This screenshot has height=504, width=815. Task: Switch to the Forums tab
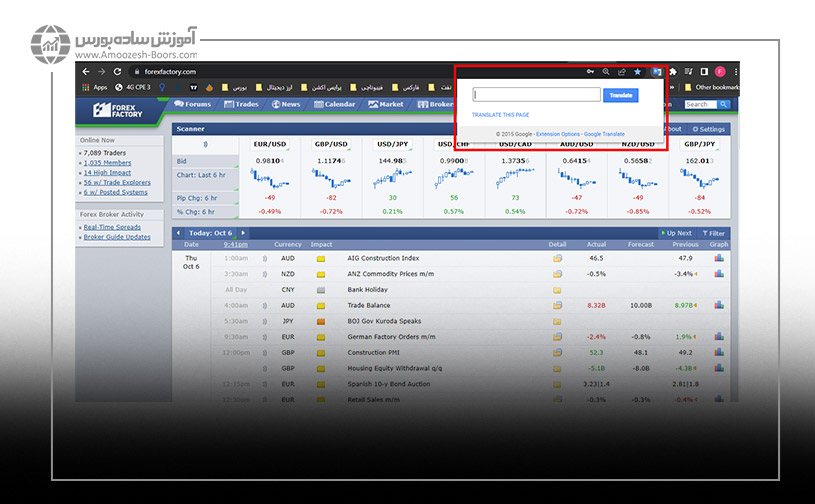[x=193, y=104]
